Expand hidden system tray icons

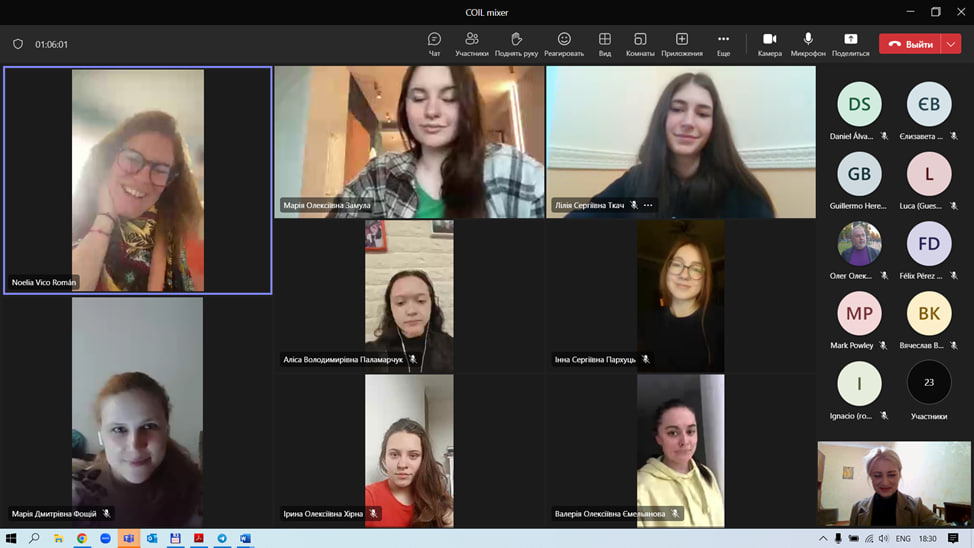point(823,539)
